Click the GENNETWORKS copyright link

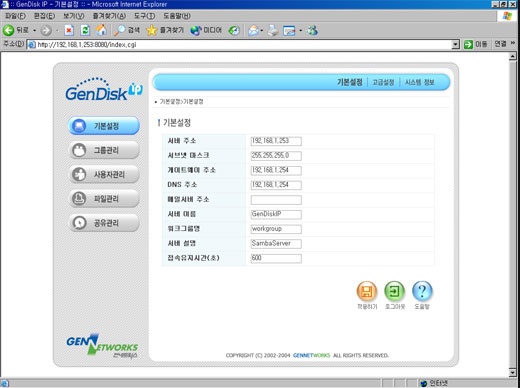pyautogui.click(x=311, y=355)
